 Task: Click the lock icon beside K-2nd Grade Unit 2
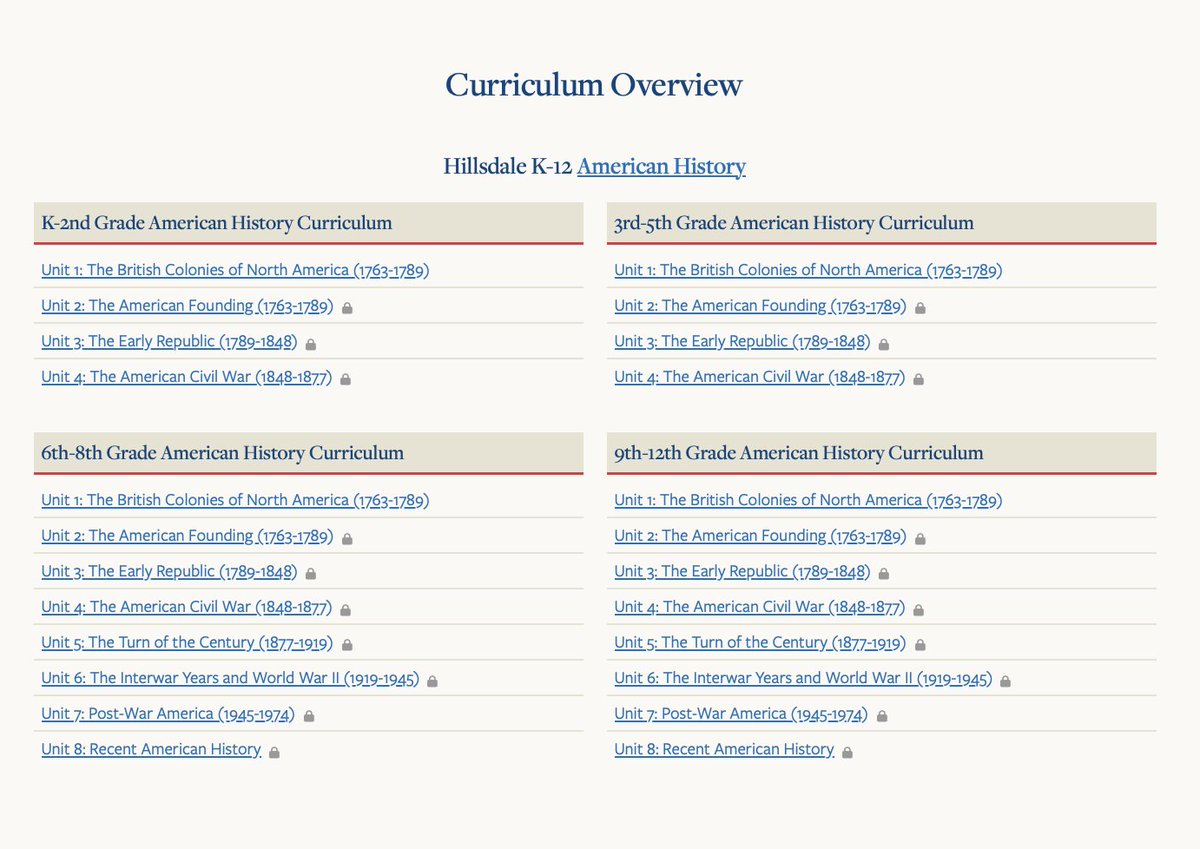pos(347,308)
